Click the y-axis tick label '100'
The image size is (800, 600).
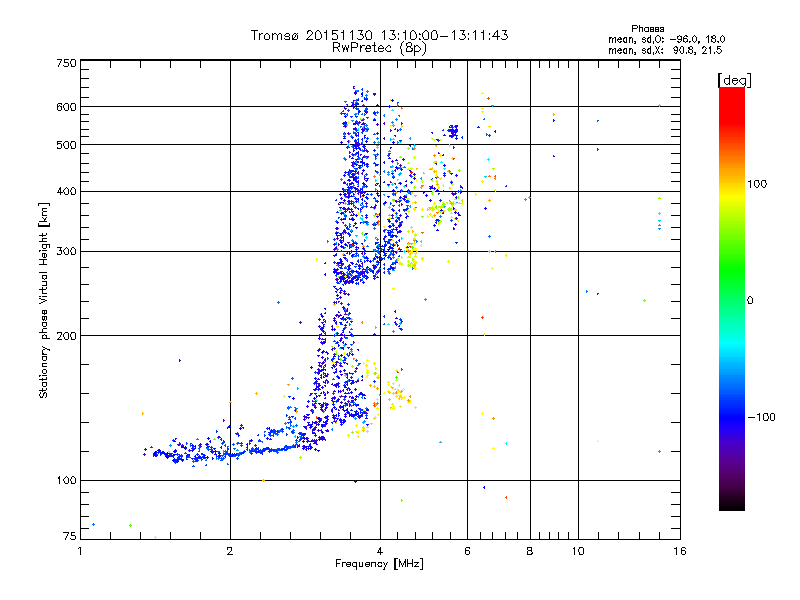coord(67,481)
